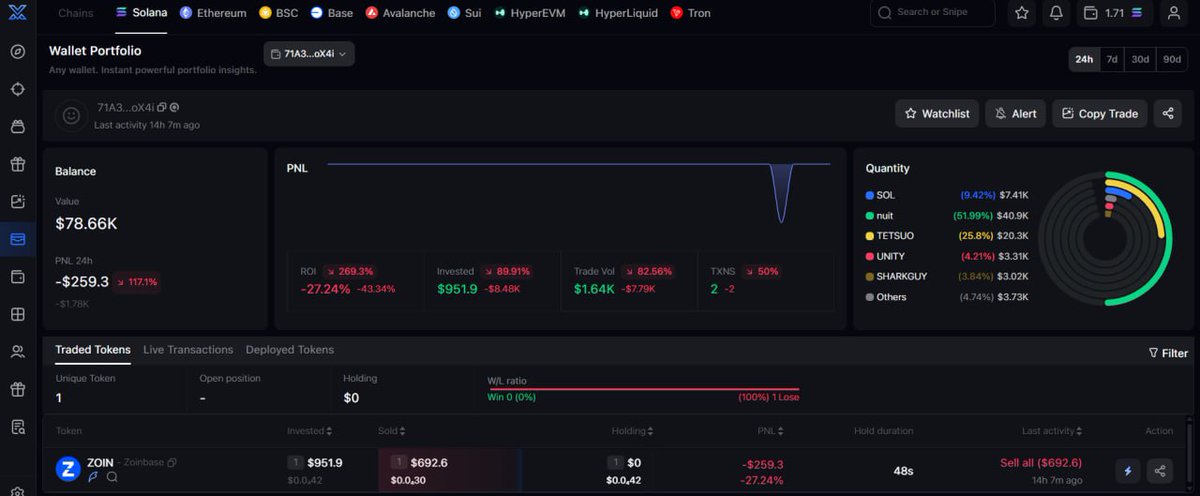Click the smiley wallet avatar
The height and width of the screenshot is (496, 1200).
coord(71,115)
